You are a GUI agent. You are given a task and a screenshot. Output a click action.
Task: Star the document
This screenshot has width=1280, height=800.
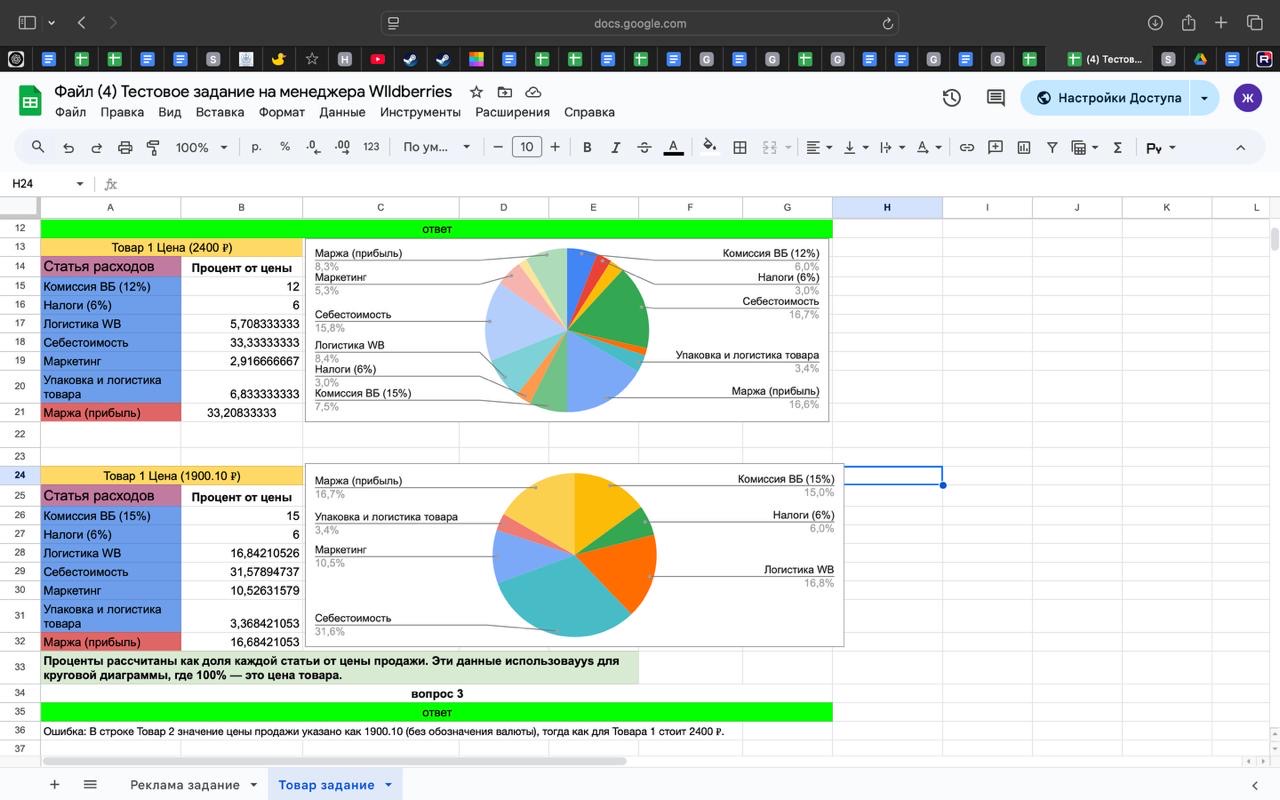477,92
